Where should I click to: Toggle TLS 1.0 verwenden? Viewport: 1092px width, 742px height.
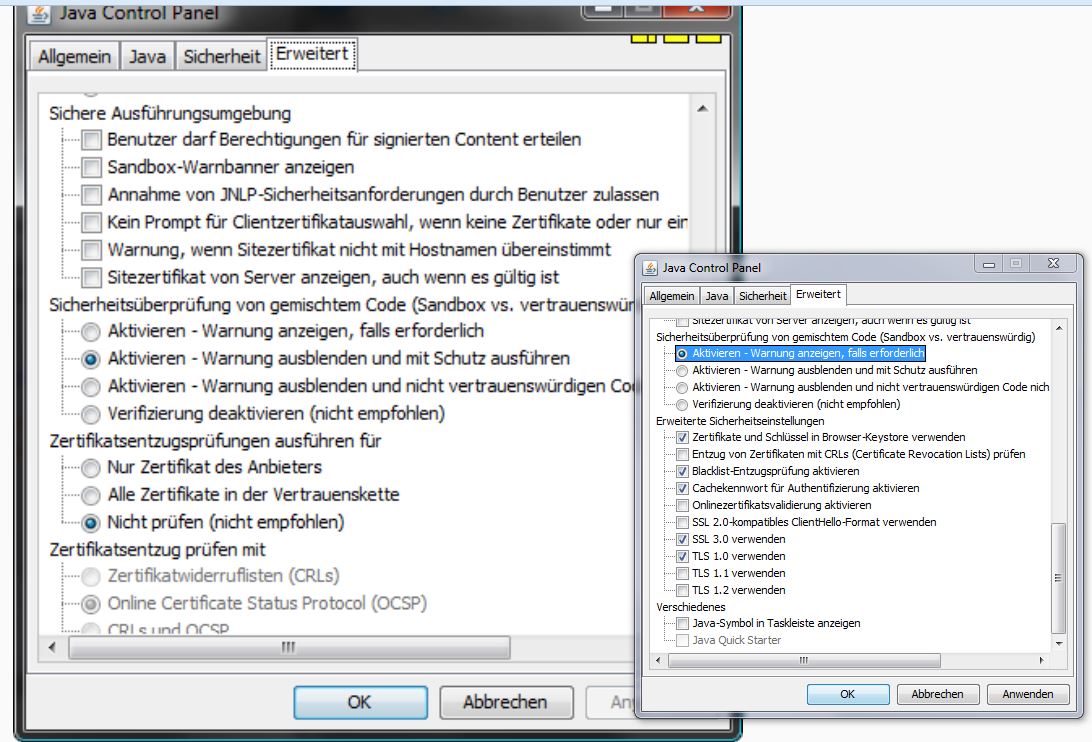tap(682, 557)
